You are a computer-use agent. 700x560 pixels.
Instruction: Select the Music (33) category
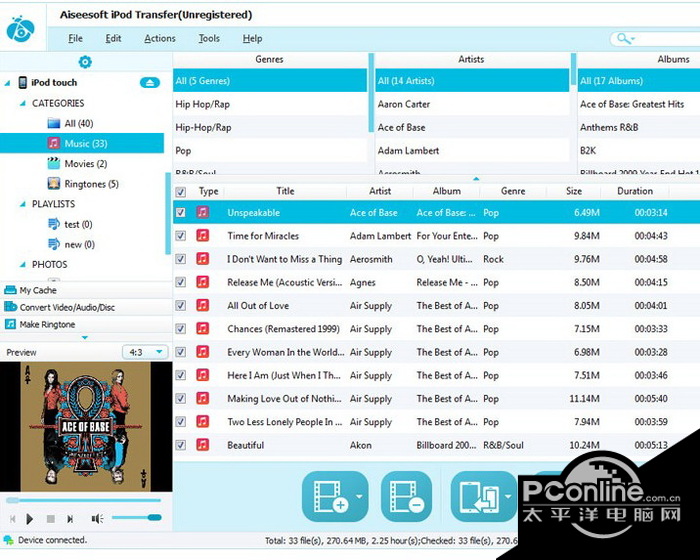(x=82, y=143)
